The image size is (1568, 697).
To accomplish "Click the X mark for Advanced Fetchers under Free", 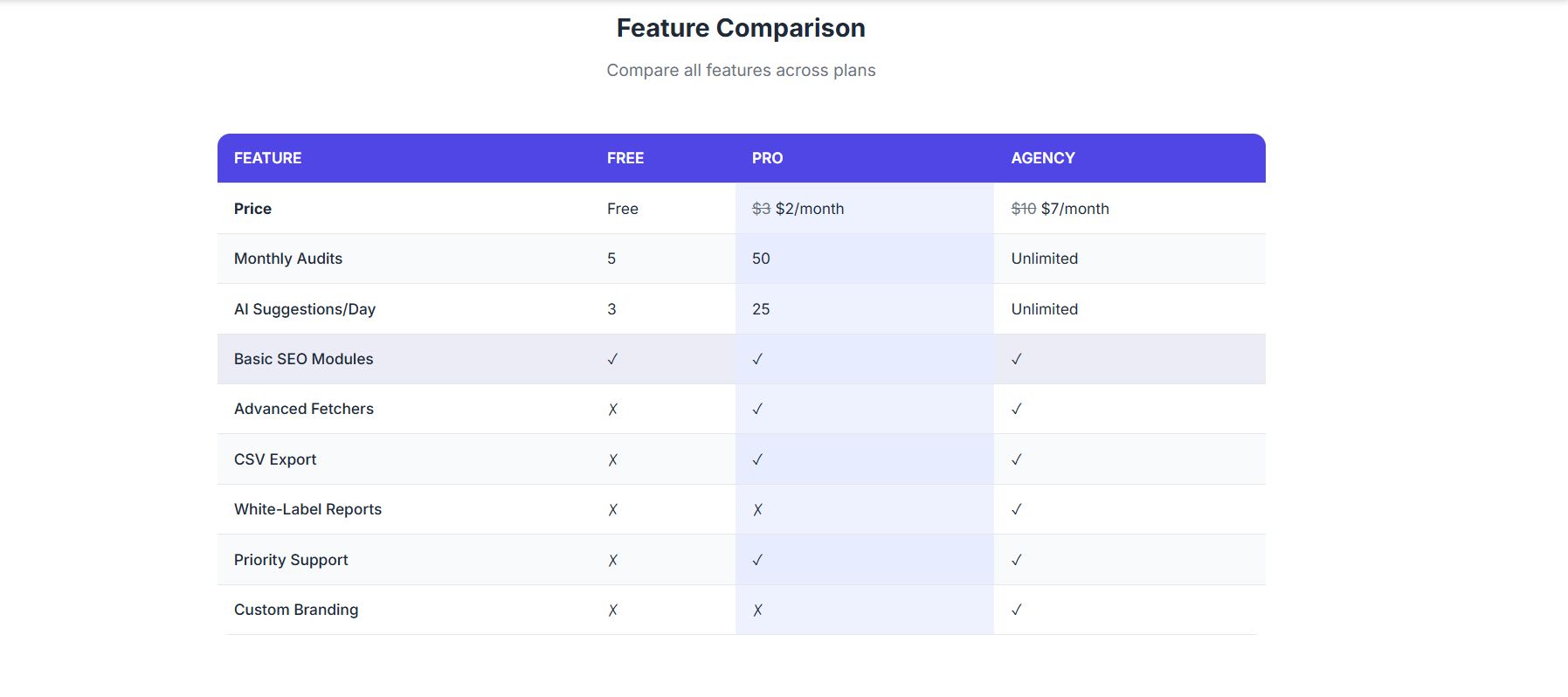I will (x=612, y=409).
